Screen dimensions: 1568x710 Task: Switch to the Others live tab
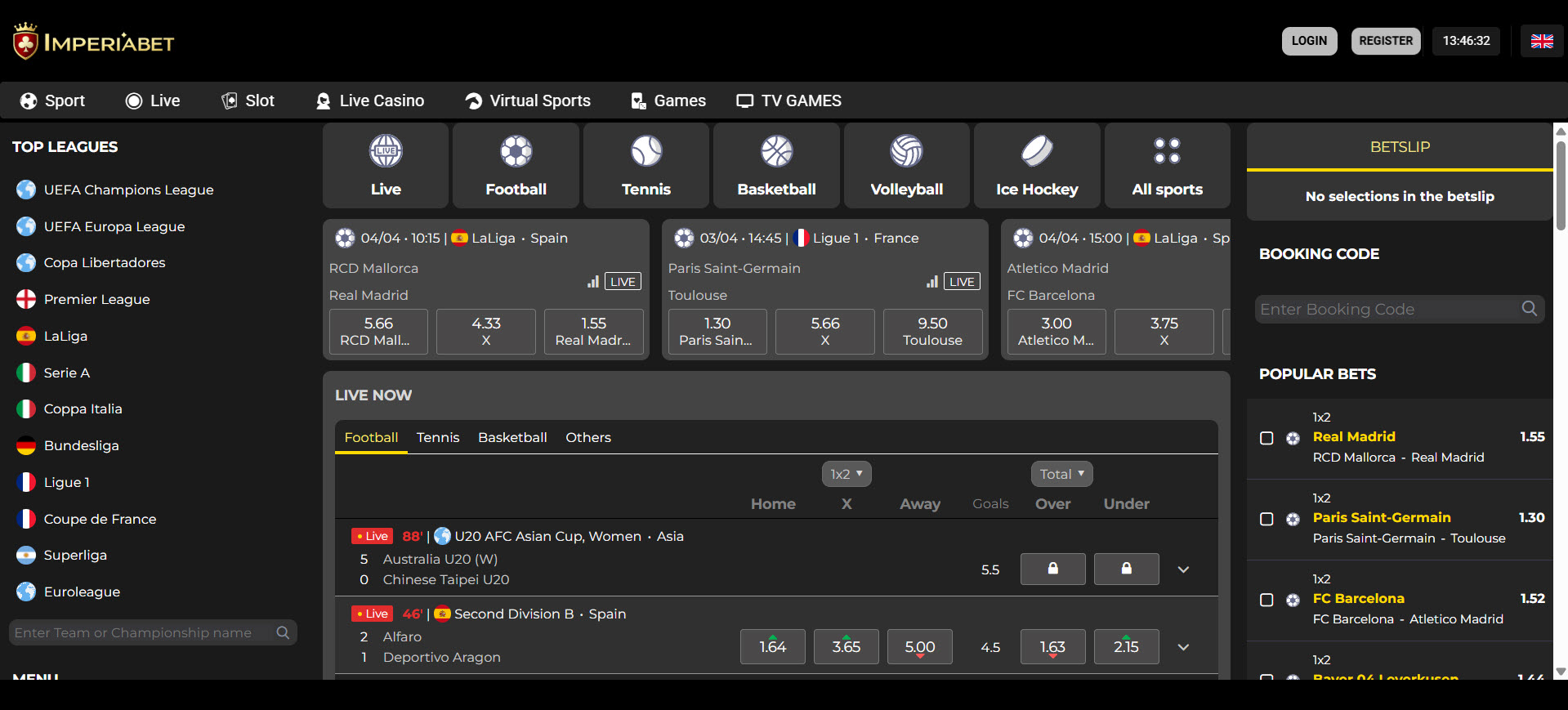[588, 437]
